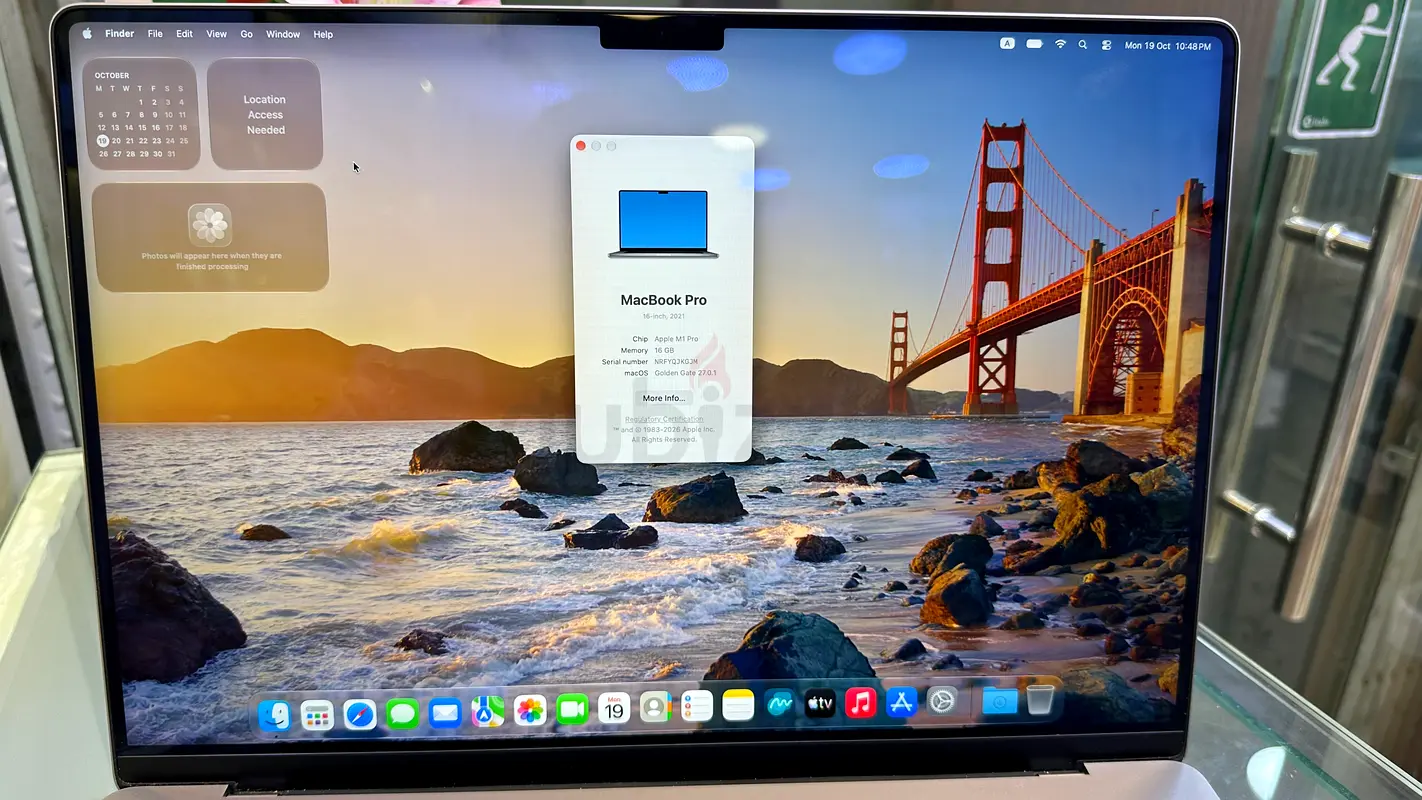Open the Mail app in Dock
The image size is (1422, 800).
[x=445, y=713]
